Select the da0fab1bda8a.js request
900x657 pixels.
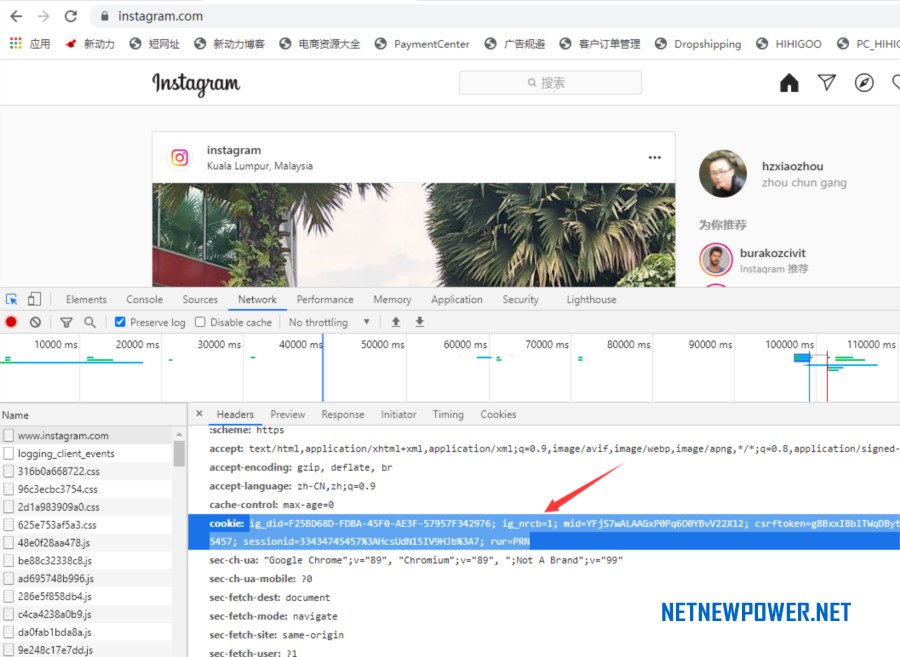tap(86, 632)
